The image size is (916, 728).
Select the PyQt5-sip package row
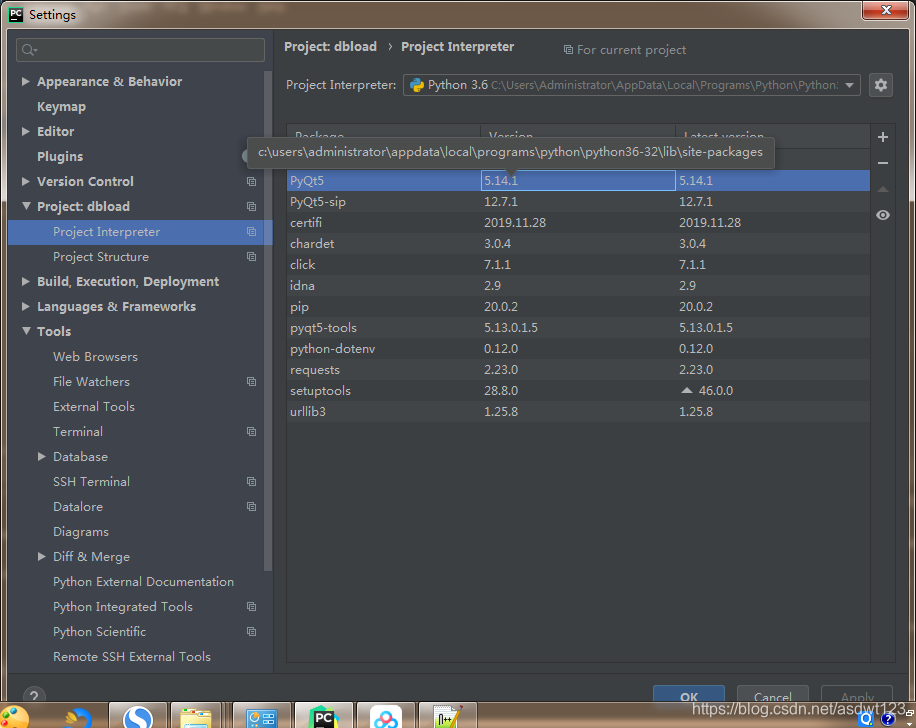point(578,202)
